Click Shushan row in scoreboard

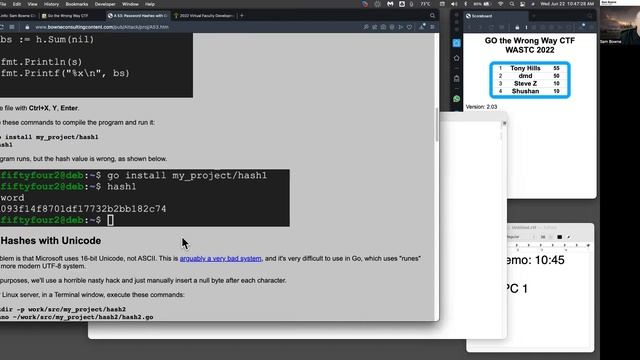coord(529,91)
